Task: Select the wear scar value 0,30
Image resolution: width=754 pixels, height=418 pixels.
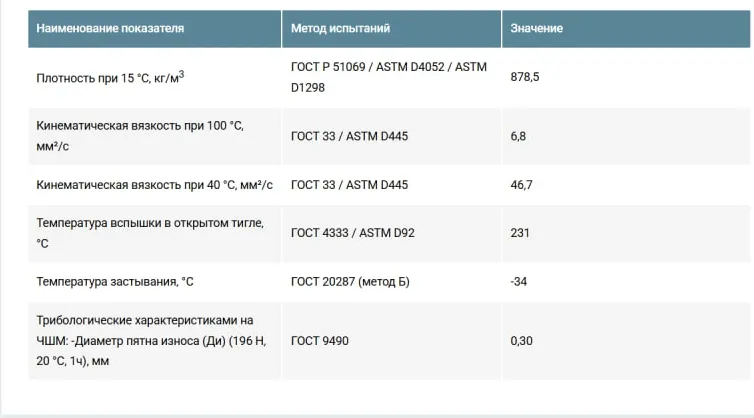Action: pyautogui.click(x=521, y=341)
